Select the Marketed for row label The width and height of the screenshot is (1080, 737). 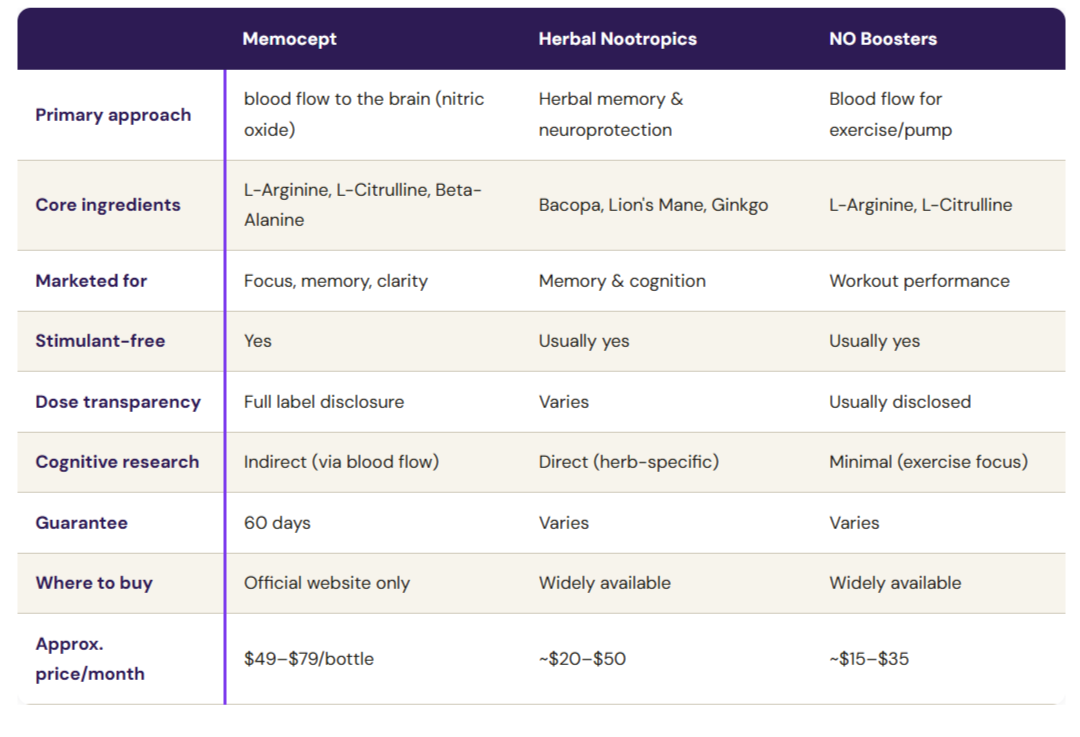(x=91, y=281)
